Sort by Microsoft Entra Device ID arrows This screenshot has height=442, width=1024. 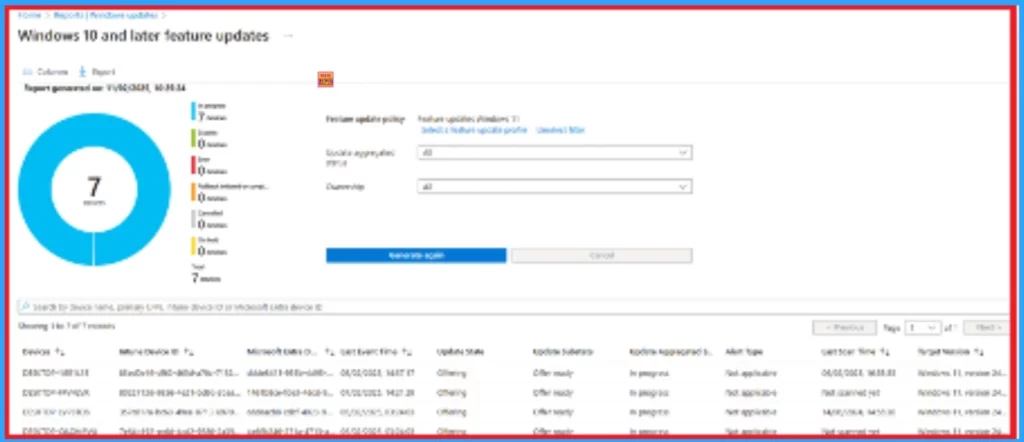point(330,352)
